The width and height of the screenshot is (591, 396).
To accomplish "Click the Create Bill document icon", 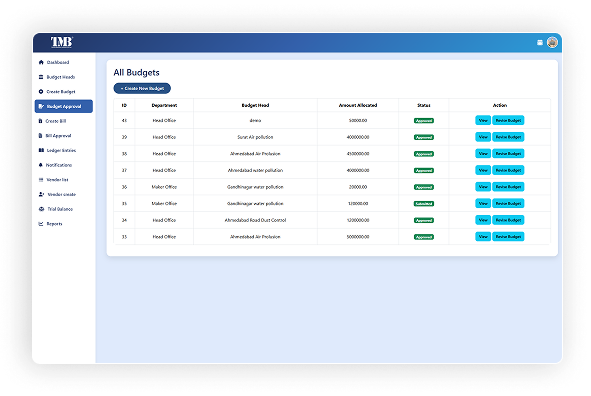I will click(x=40, y=121).
